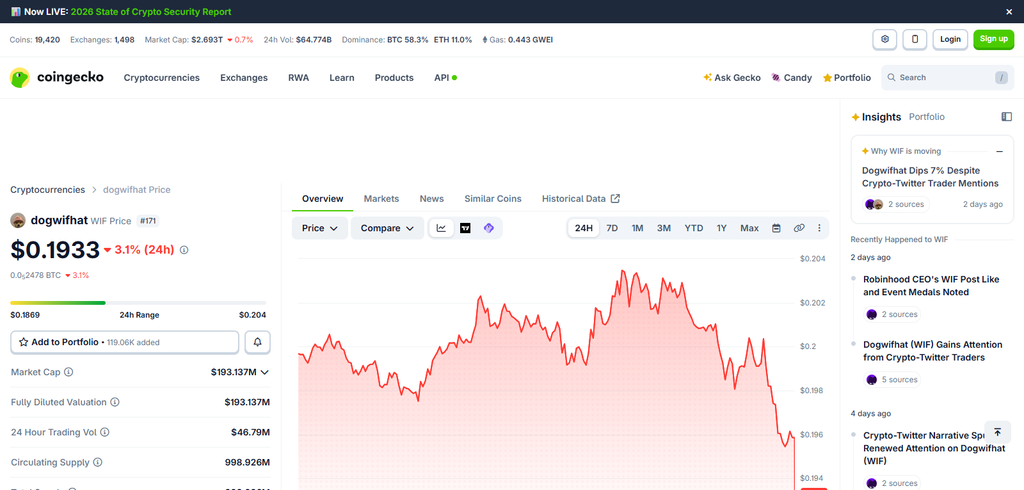1024x490 pixels.
Task: Switch to the Insights tab in sidebar
Action: [x=876, y=117]
